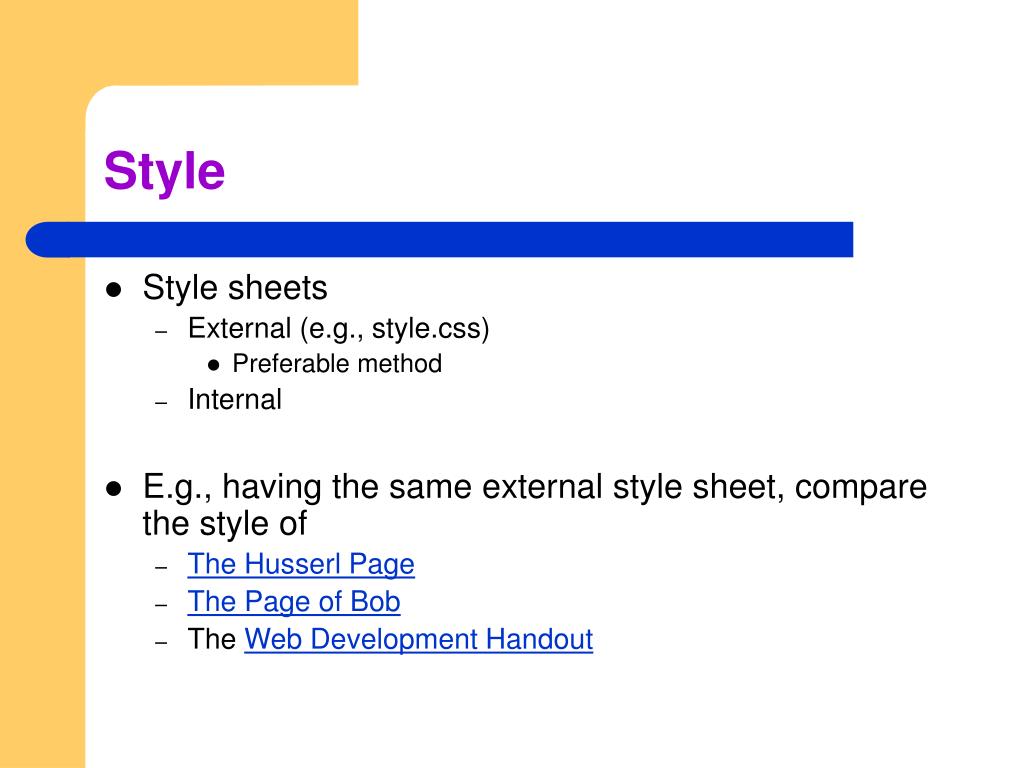
Task: Click the text 'the style of'
Action: (x=225, y=524)
